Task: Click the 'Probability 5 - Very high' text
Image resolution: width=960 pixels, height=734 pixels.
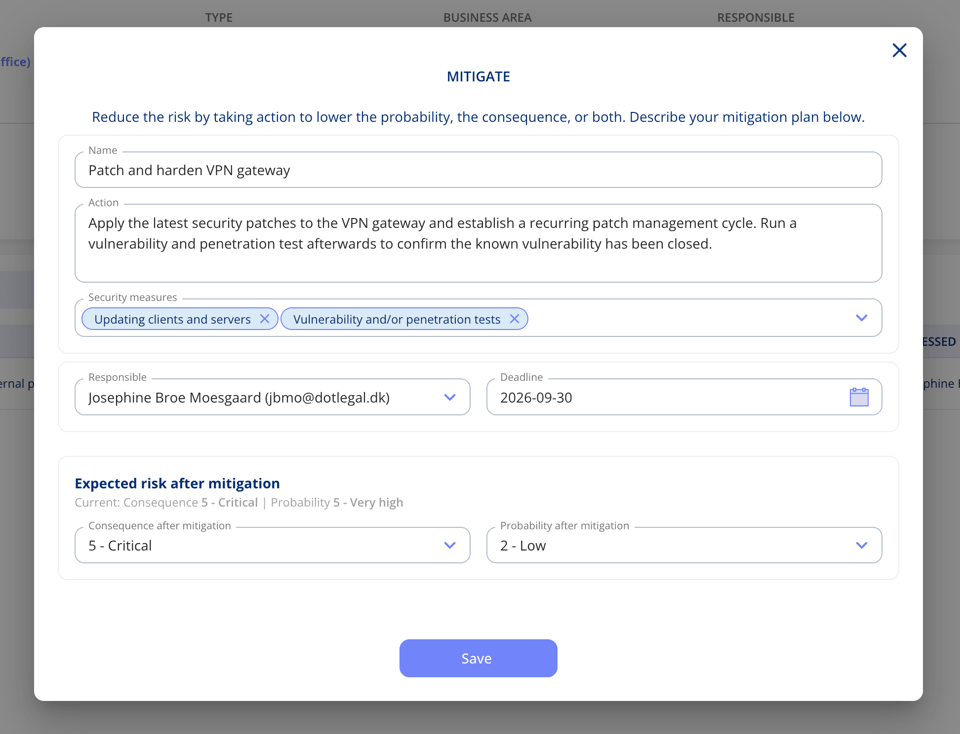Action: [x=337, y=503]
